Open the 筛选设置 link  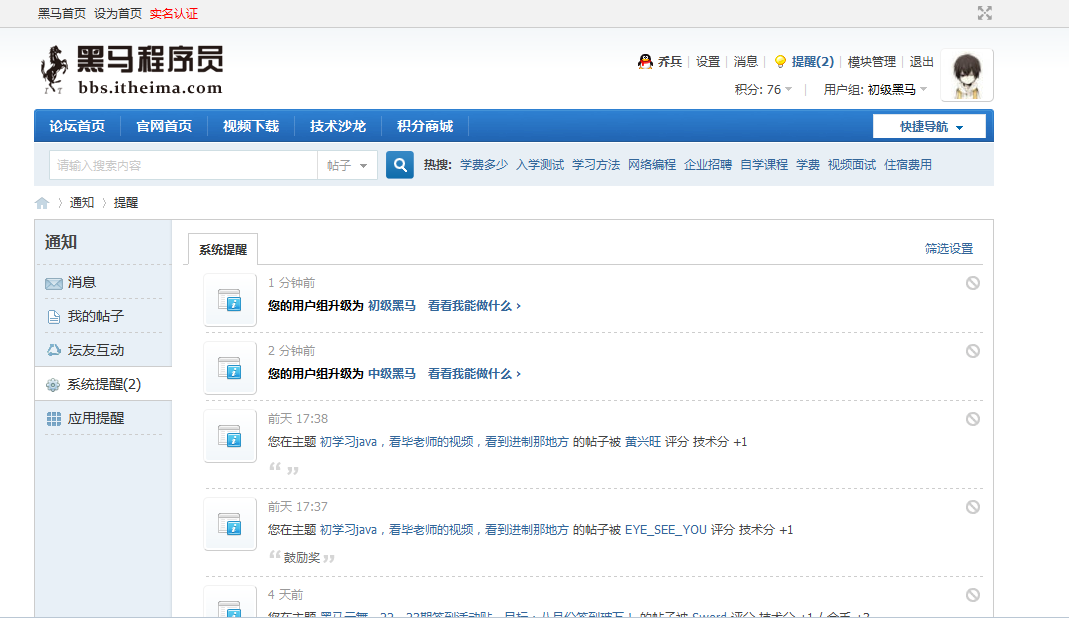(948, 249)
